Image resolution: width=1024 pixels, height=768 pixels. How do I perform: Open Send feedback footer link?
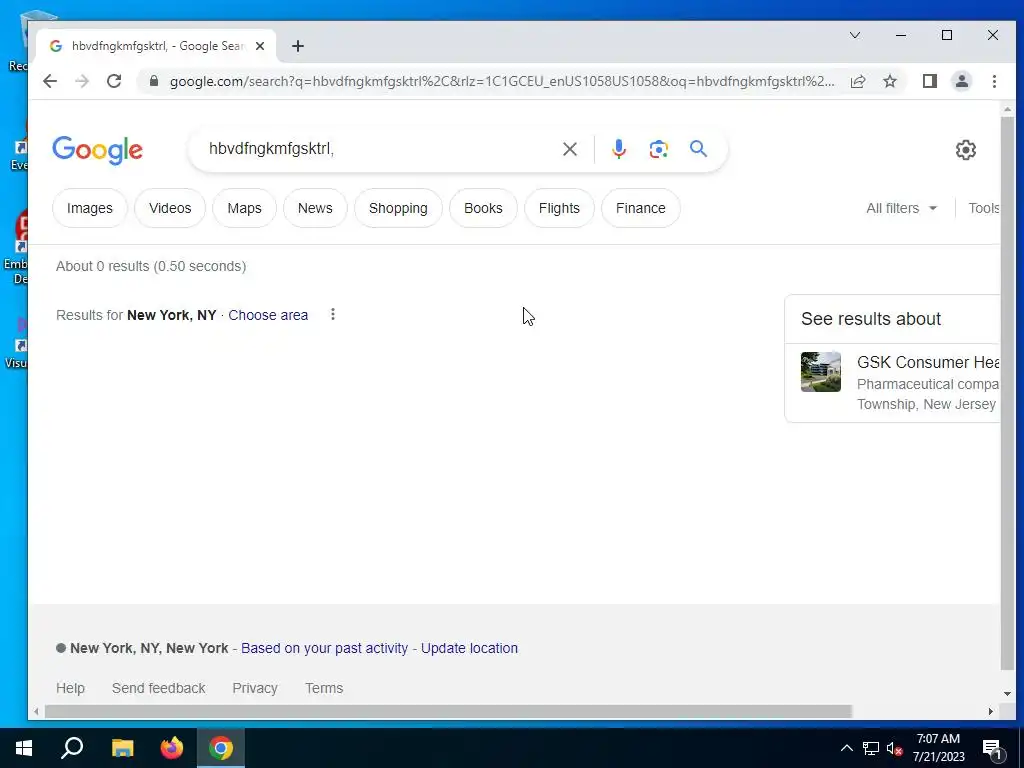click(x=159, y=688)
